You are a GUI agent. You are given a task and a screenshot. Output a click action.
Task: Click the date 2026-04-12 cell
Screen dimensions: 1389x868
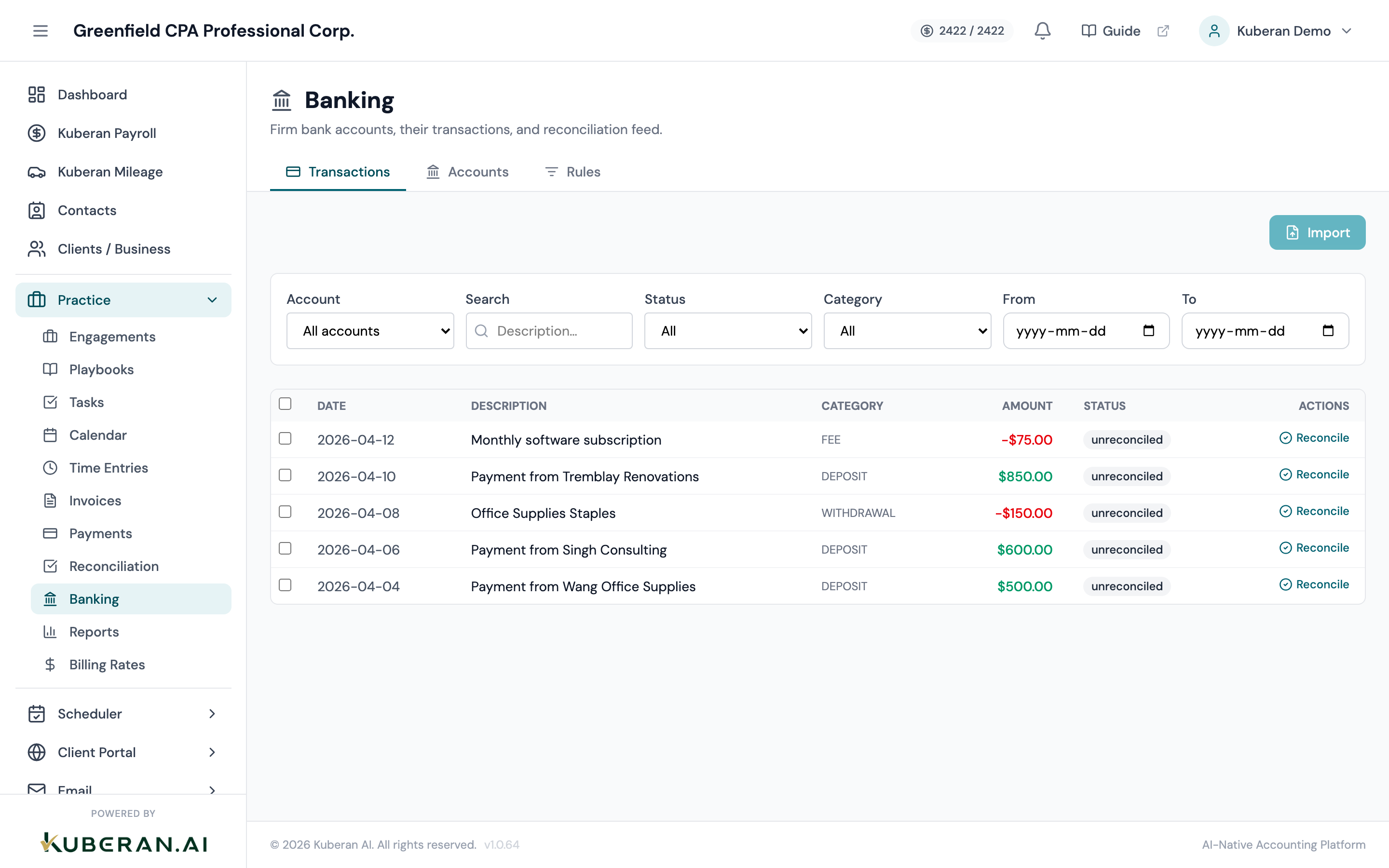click(x=356, y=440)
